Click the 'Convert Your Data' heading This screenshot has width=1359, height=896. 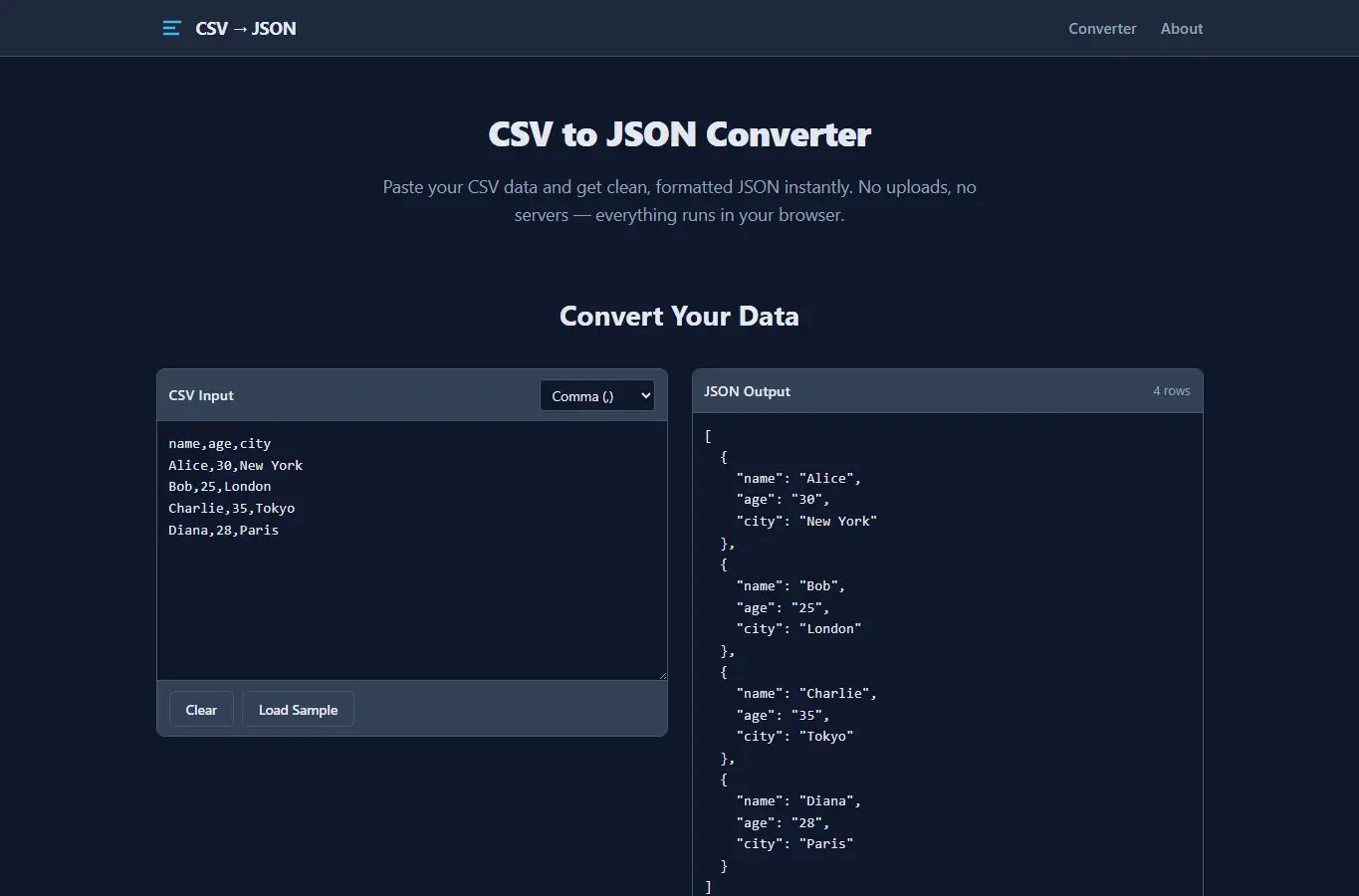coord(679,317)
